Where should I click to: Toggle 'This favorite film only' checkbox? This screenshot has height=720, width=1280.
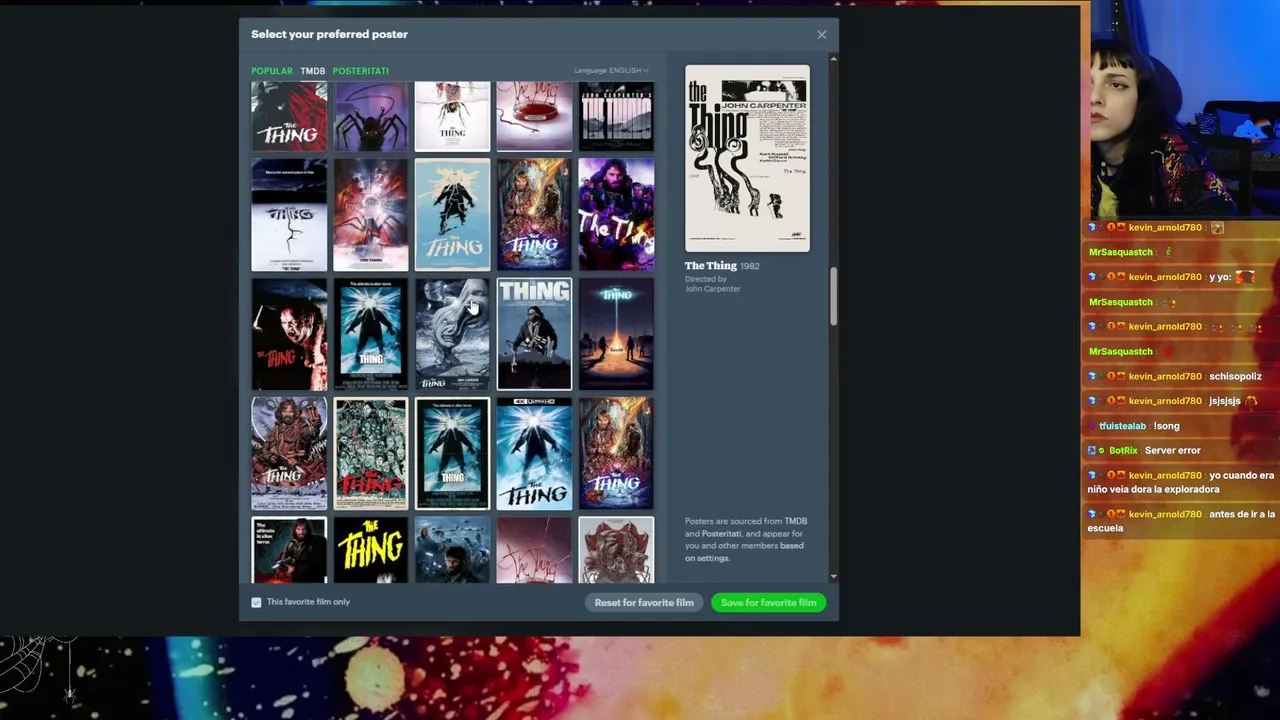pyautogui.click(x=256, y=602)
